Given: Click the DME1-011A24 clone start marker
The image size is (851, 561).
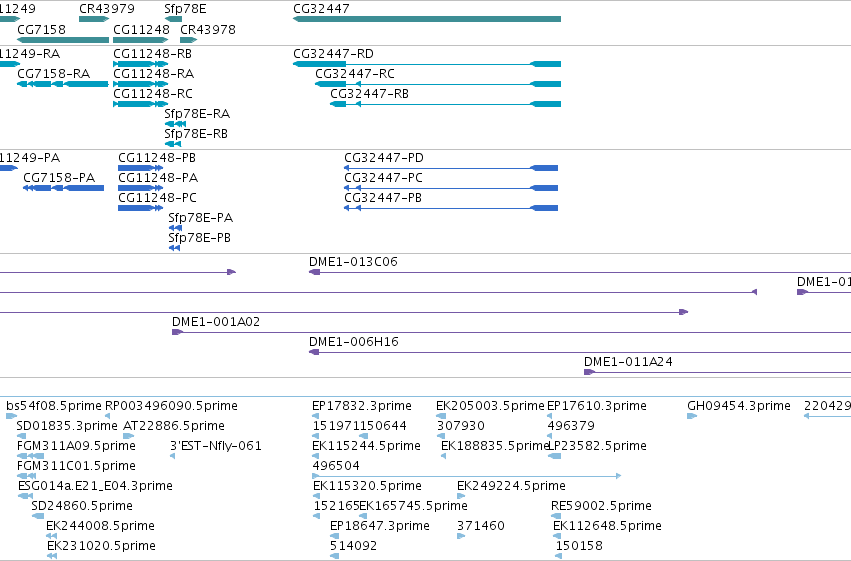Looking at the screenshot, I should 589,372.
